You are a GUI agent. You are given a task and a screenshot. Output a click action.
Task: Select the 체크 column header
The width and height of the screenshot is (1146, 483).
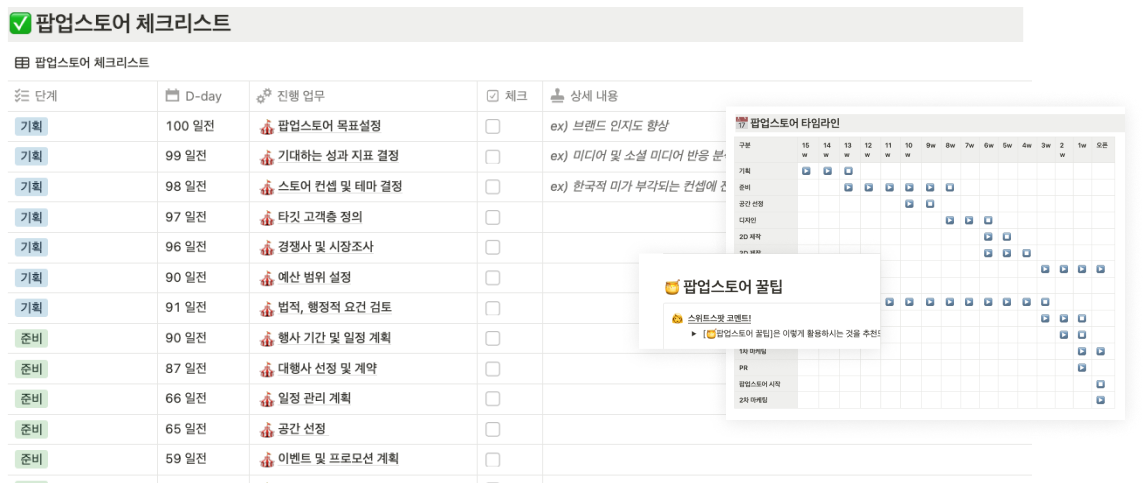pyautogui.click(x=510, y=96)
